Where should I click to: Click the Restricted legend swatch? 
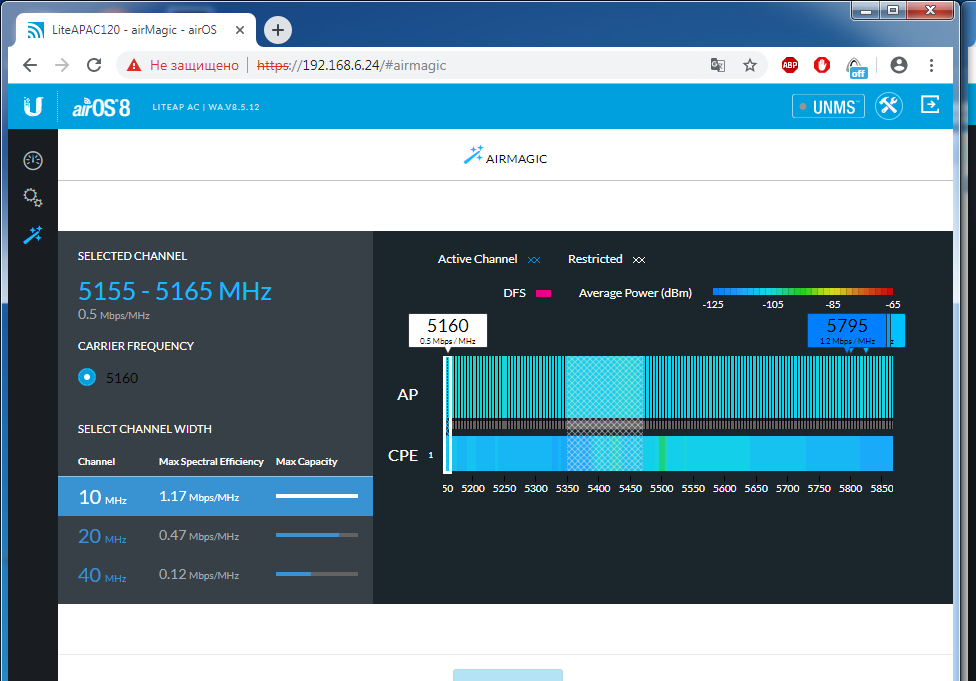pos(639,260)
